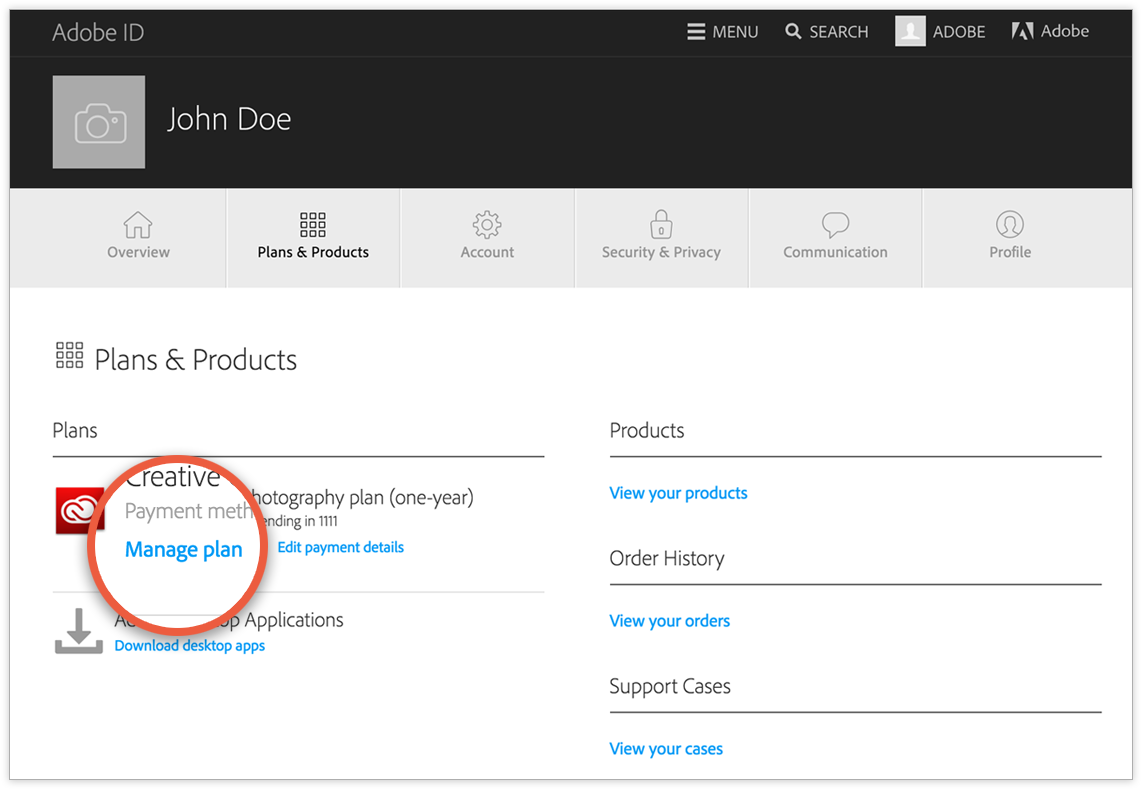
Task: Click the 'ending in 1111' payment text
Action: click(x=298, y=521)
